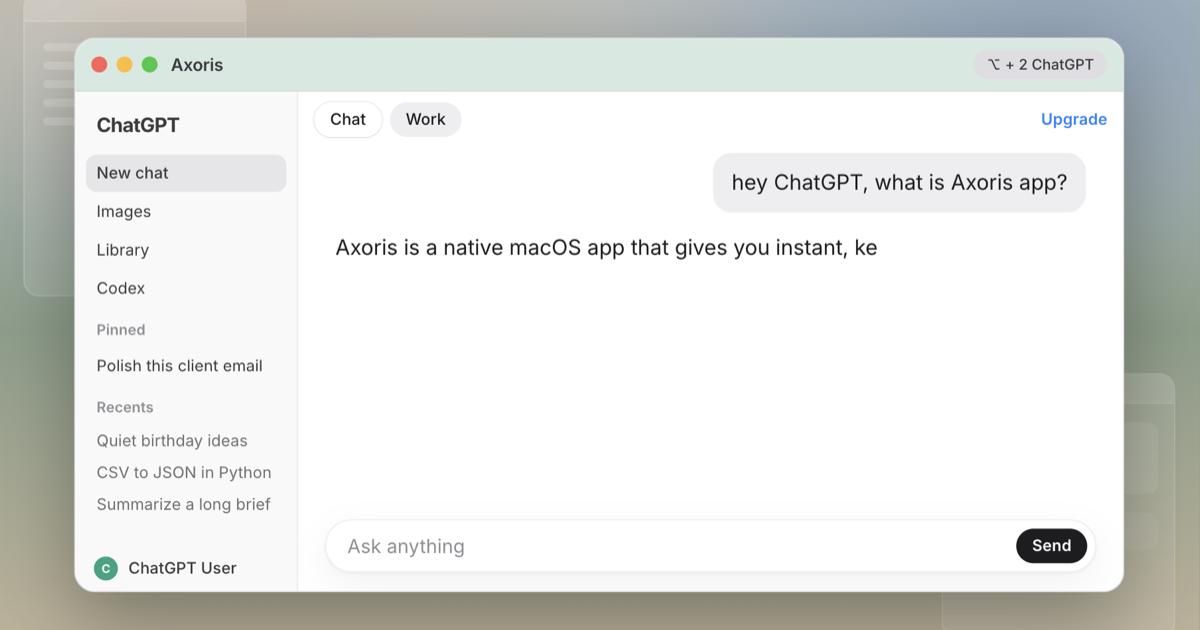Click the Pinned section label
Image resolution: width=1200 pixels, height=630 pixels.
[x=121, y=330]
